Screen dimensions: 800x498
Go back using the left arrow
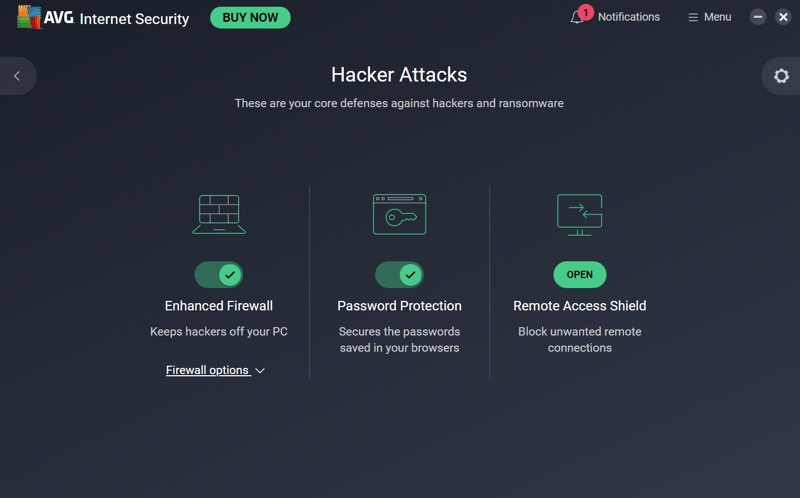coord(17,76)
